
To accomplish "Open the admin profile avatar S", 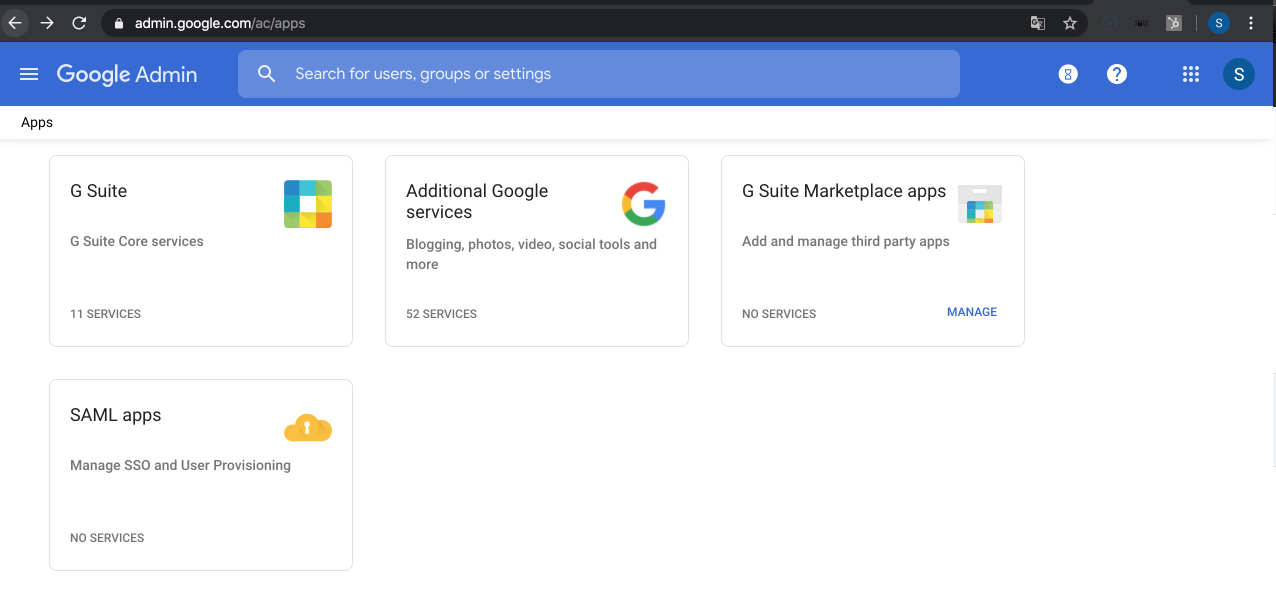I will pyautogui.click(x=1239, y=74).
